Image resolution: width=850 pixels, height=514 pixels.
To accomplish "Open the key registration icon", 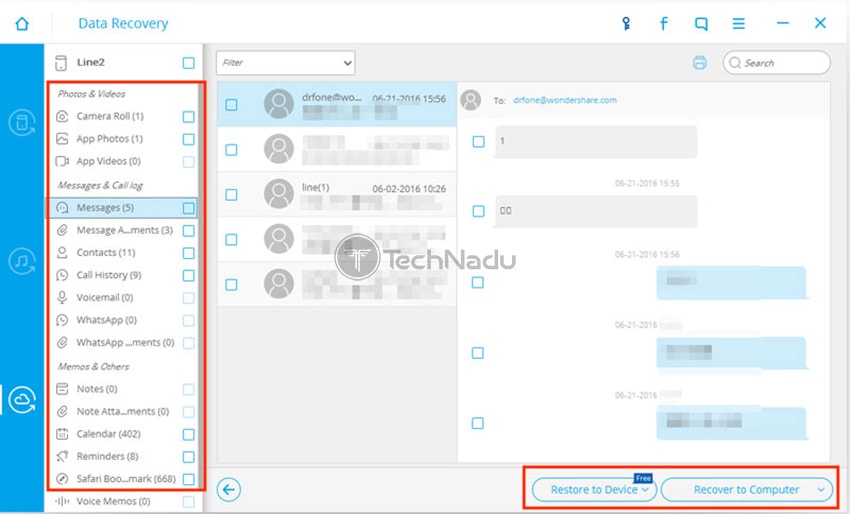I will pos(626,23).
